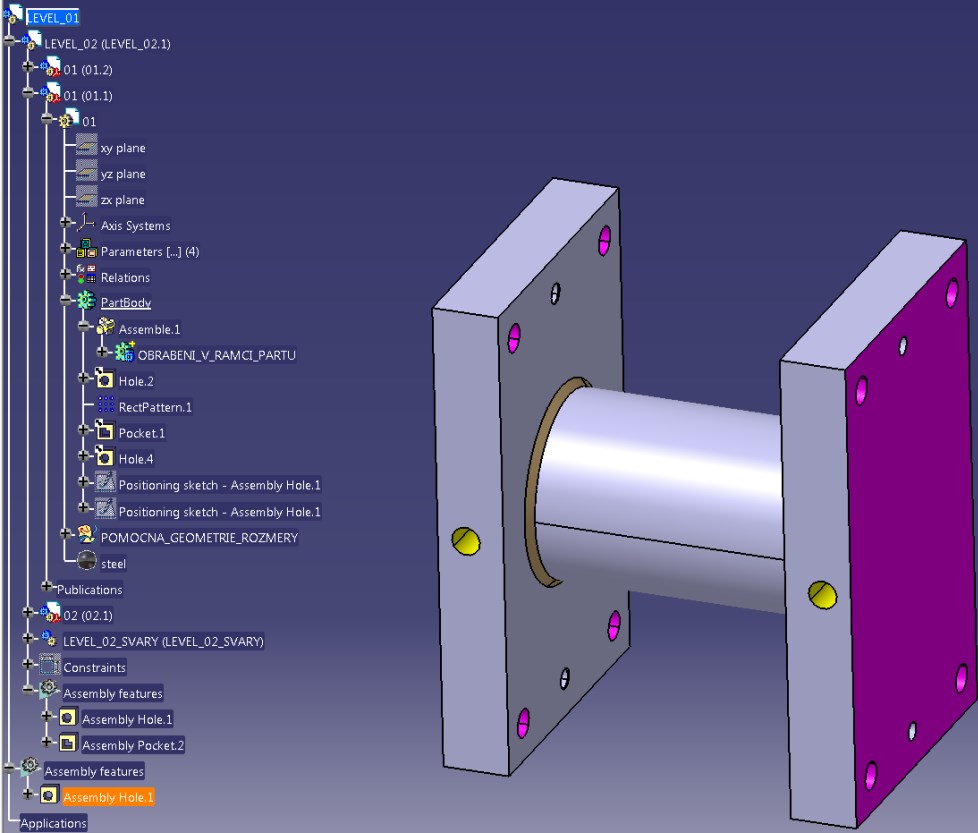Click the highlighted Assembly Hole.1 icon
The width and height of the screenshot is (978, 833).
point(49,794)
